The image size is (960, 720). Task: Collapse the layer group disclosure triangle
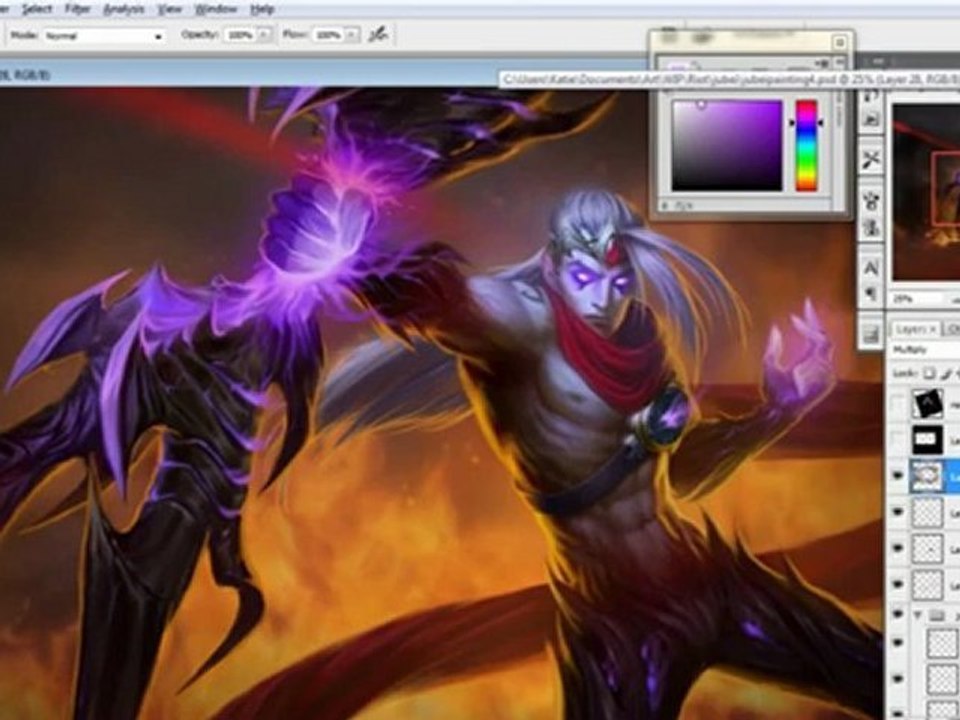[x=918, y=615]
